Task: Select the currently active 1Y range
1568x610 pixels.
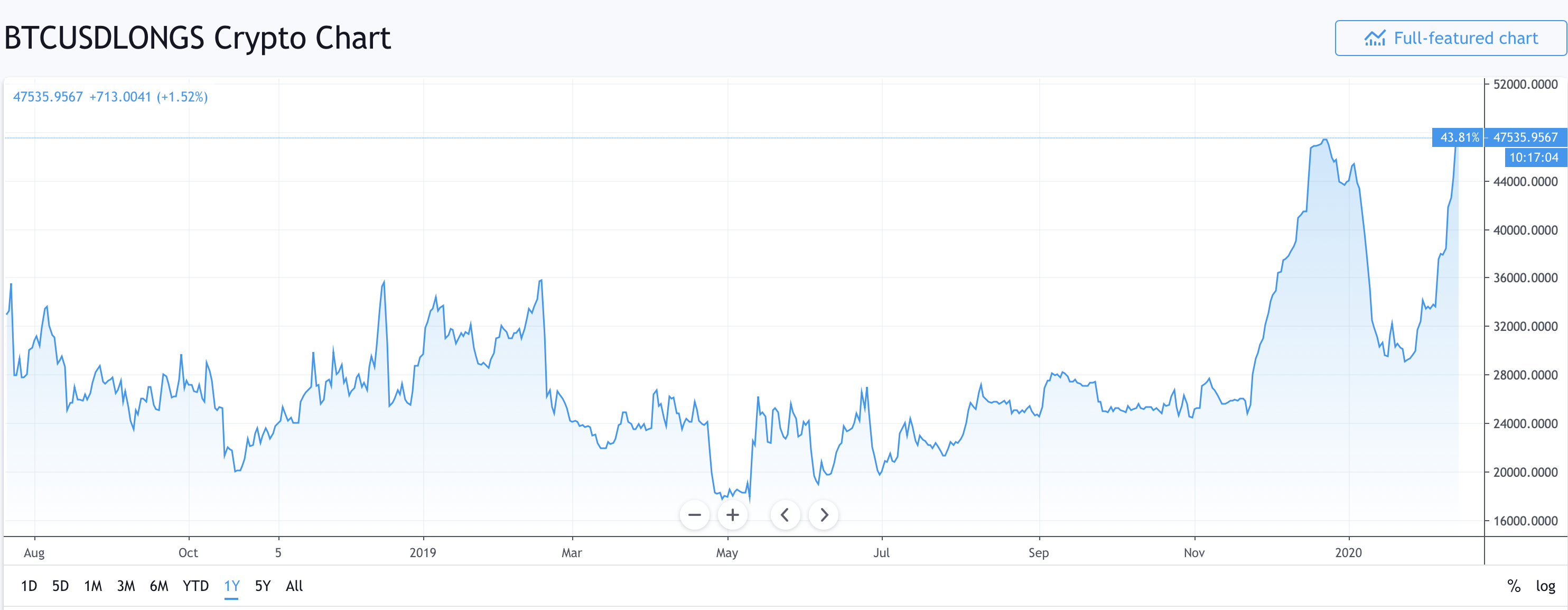Action: [231, 586]
